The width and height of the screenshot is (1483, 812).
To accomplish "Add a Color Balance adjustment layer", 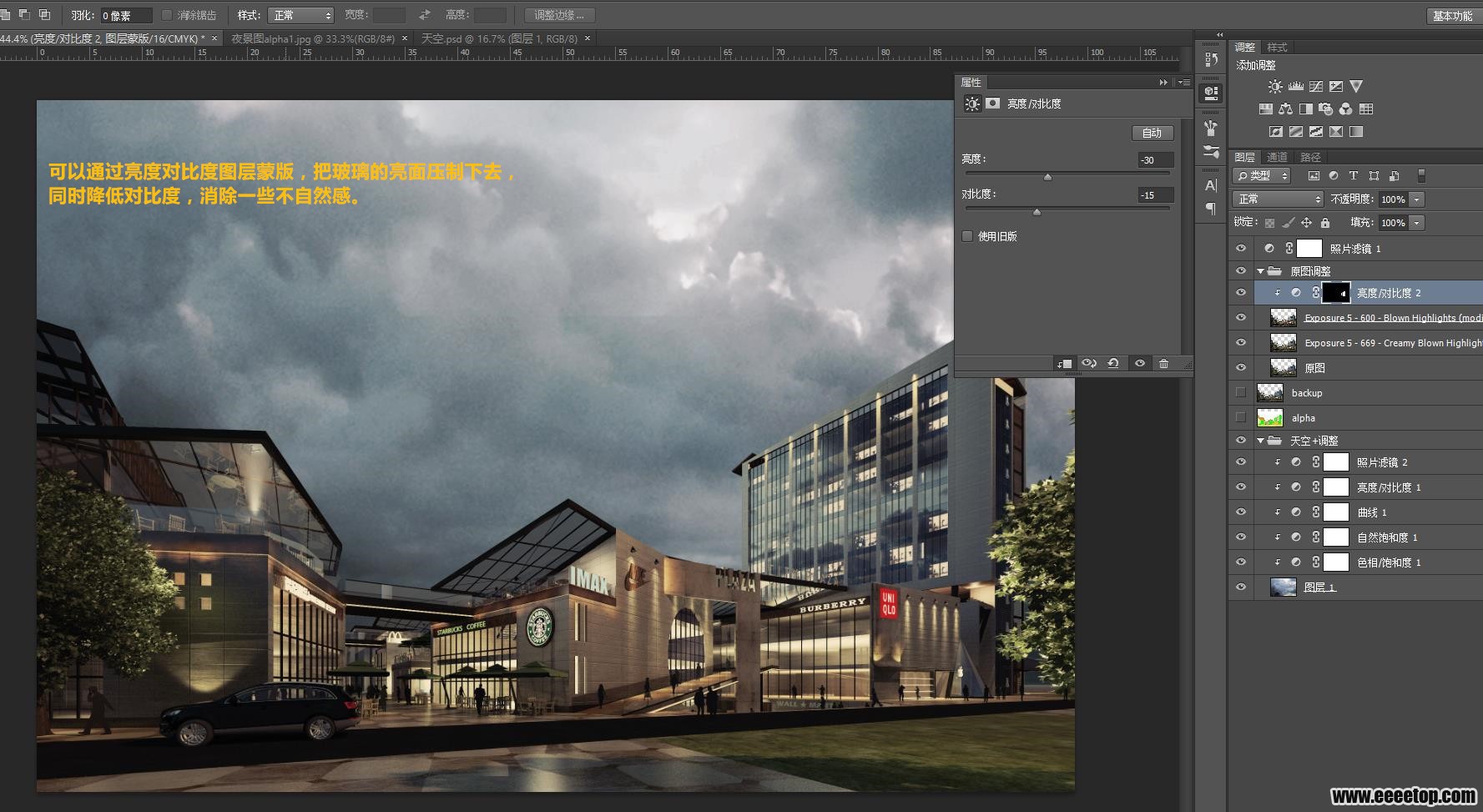I will click(x=1286, y=108).
